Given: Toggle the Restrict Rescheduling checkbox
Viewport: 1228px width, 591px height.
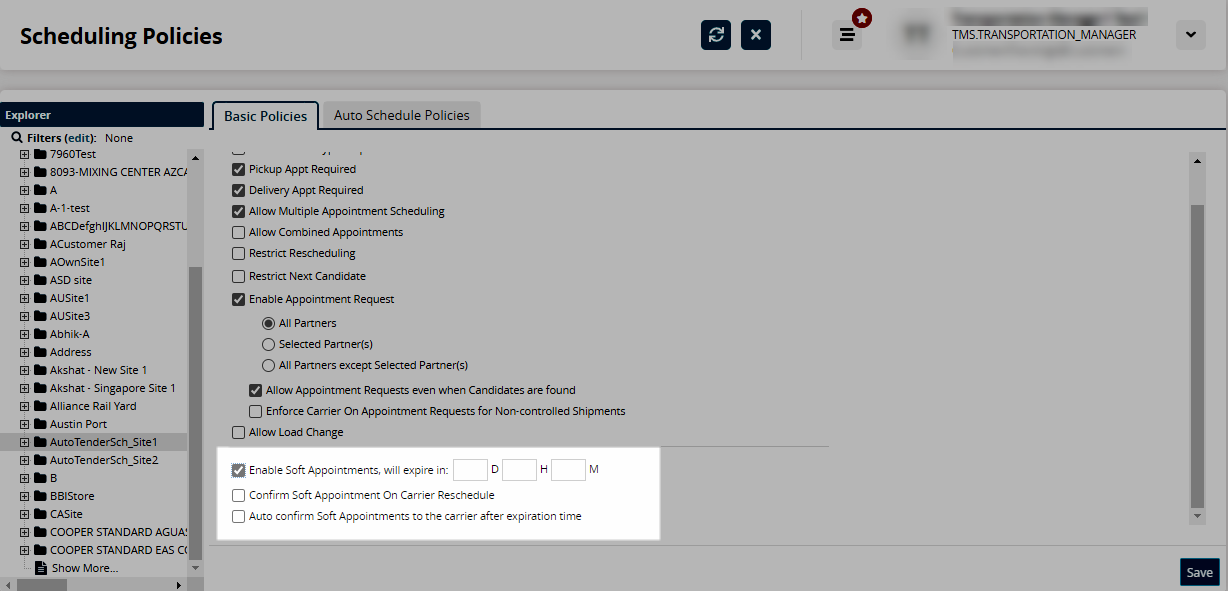Looking at the screenshot, I should click(238, 253).
